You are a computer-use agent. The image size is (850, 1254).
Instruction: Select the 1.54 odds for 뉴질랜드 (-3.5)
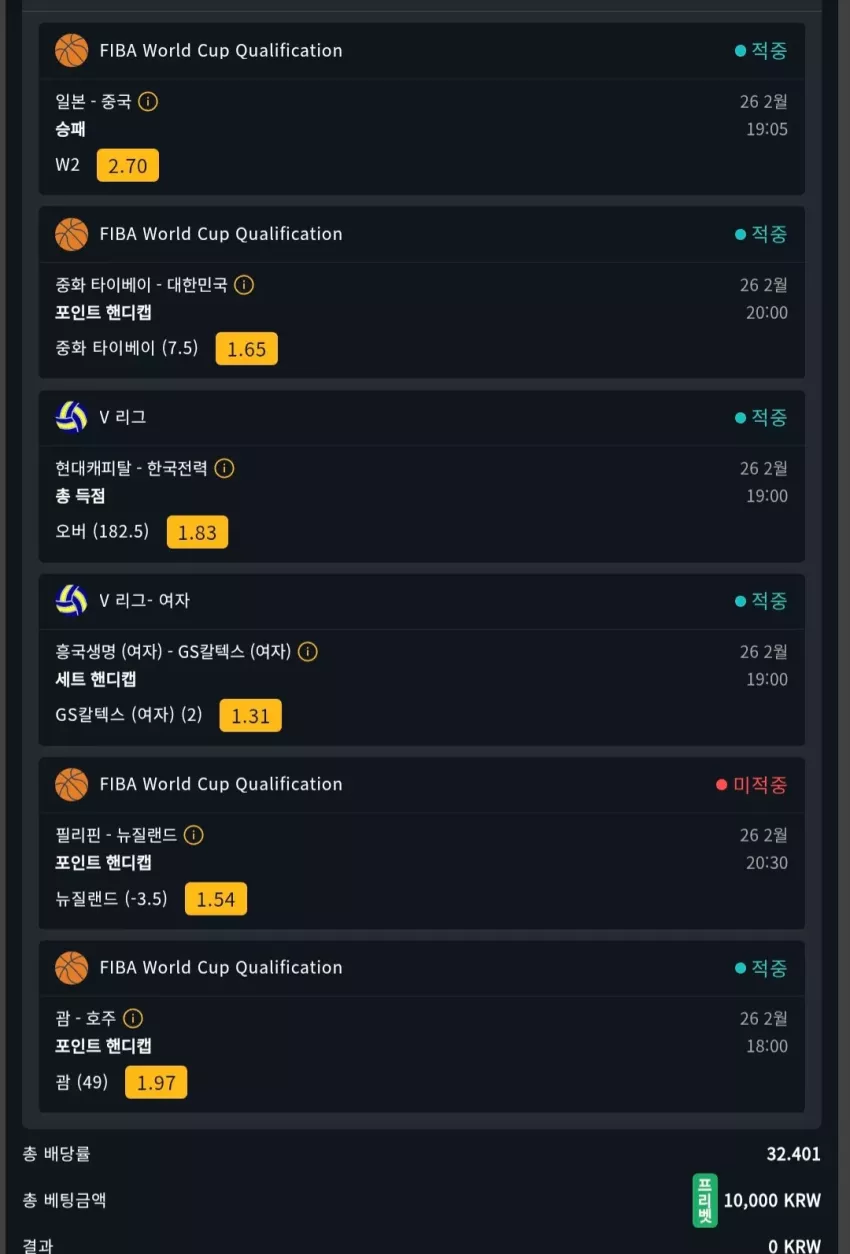pyautogui.click(x=216, y=899)
